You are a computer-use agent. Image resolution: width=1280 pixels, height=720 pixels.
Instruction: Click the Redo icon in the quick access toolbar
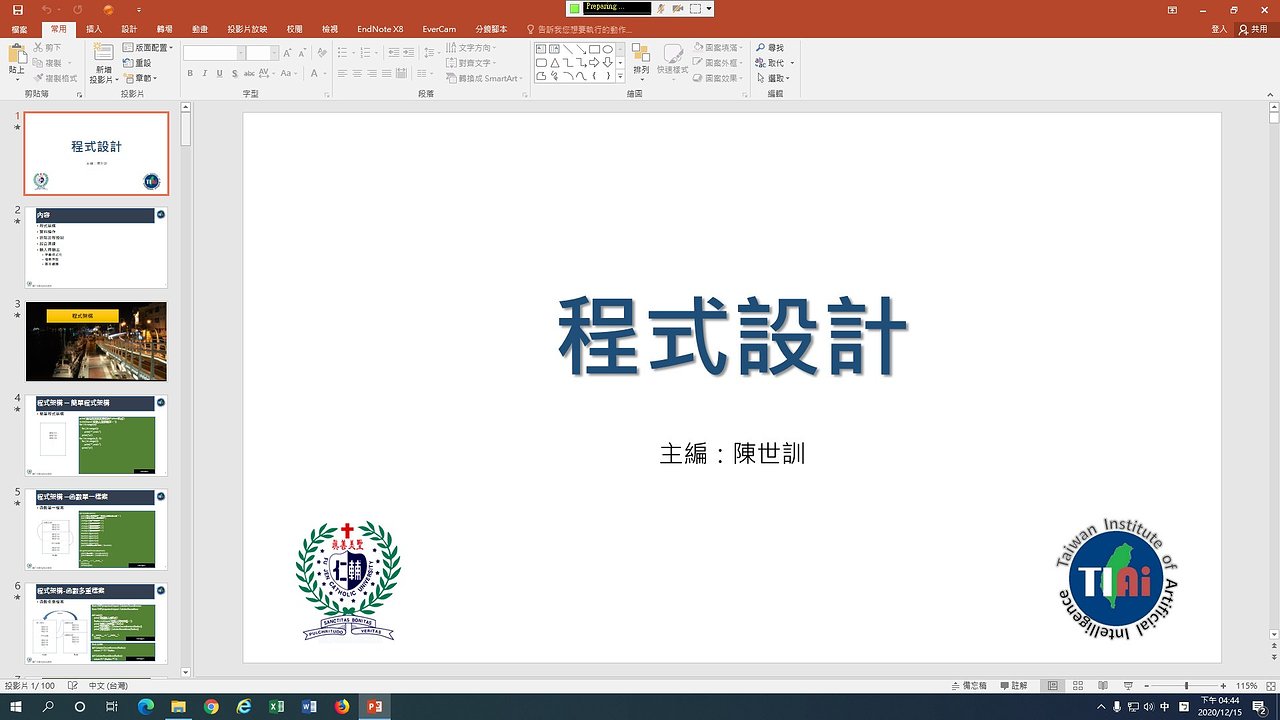[78, 9]
